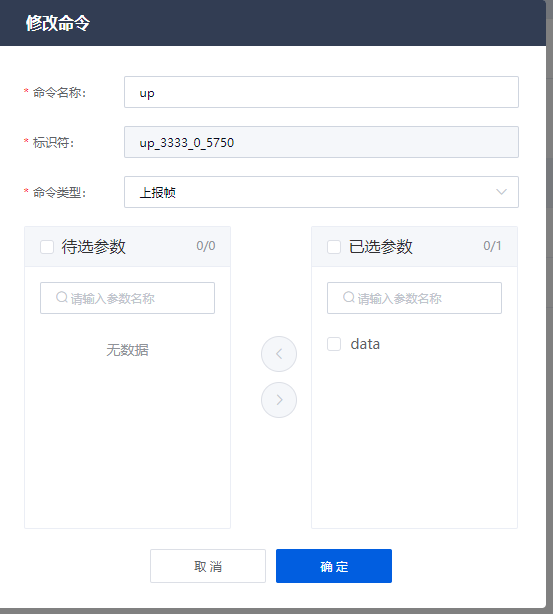
Task: Click the 已选参数 panel header title
Action: point(381,247)
